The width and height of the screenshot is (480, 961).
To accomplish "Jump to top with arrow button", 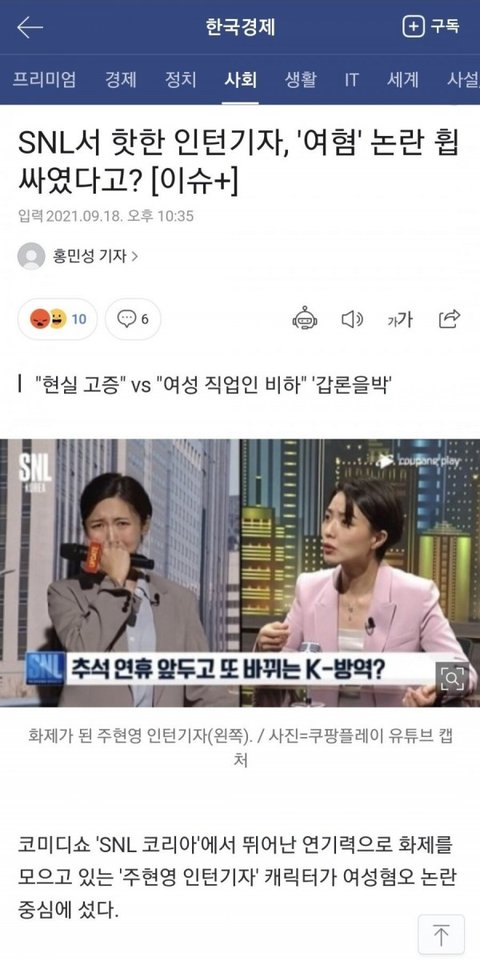I will click(441, 935).
